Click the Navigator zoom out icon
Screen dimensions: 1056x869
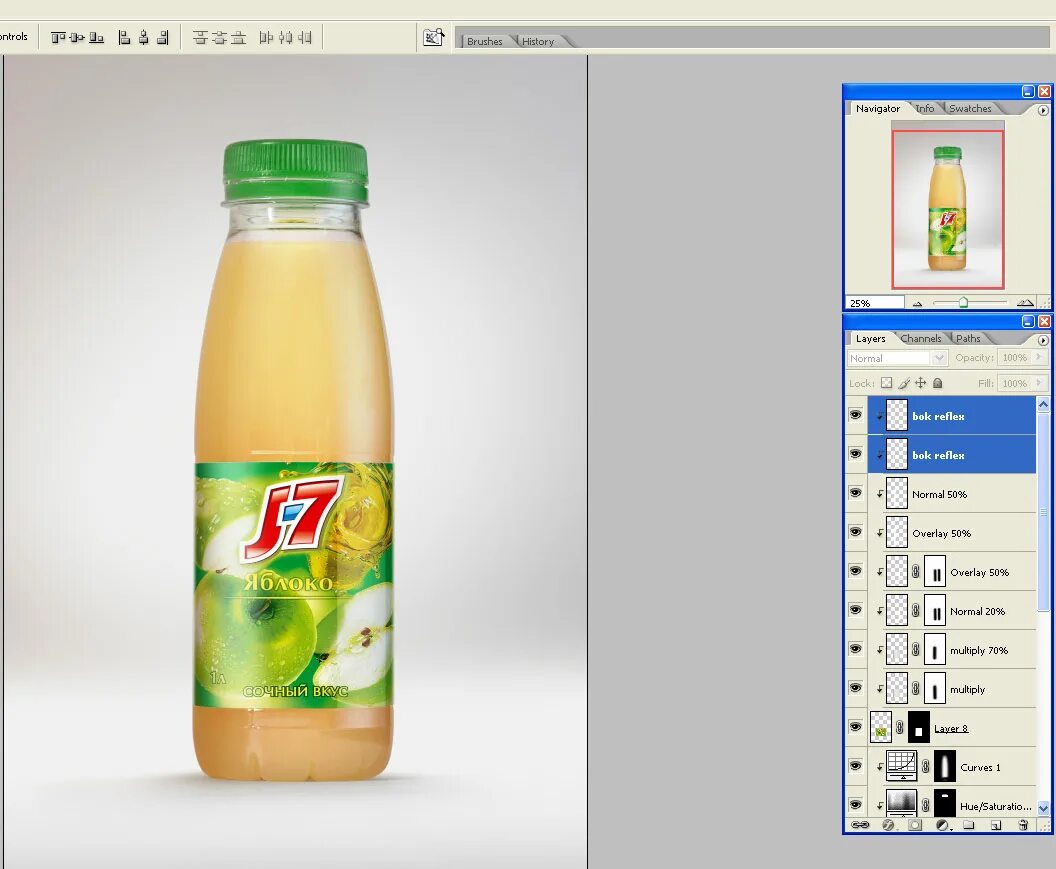pos(917,303)
